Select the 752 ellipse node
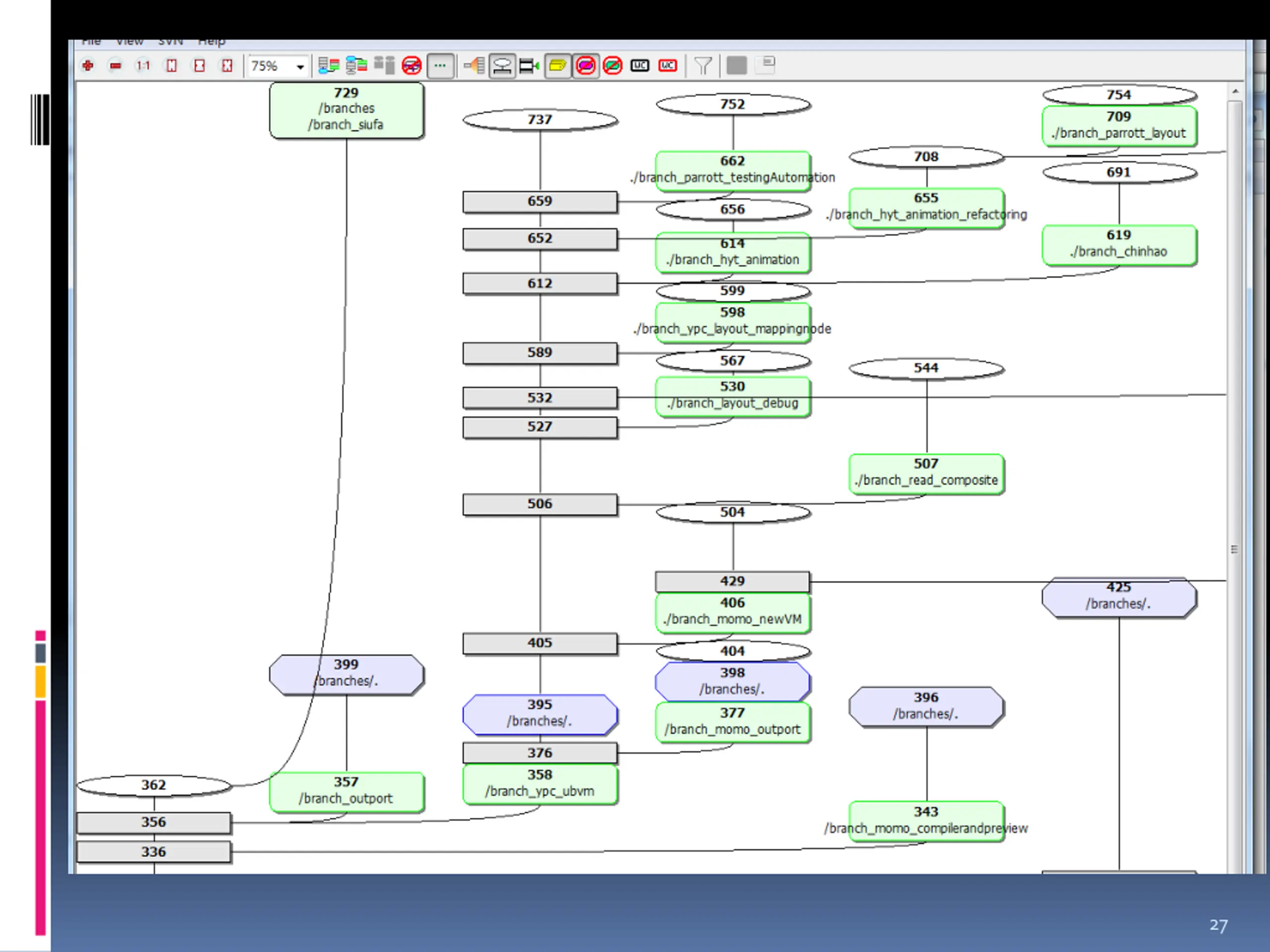This screenshot has height=952, width=1270. click(733, 105)
